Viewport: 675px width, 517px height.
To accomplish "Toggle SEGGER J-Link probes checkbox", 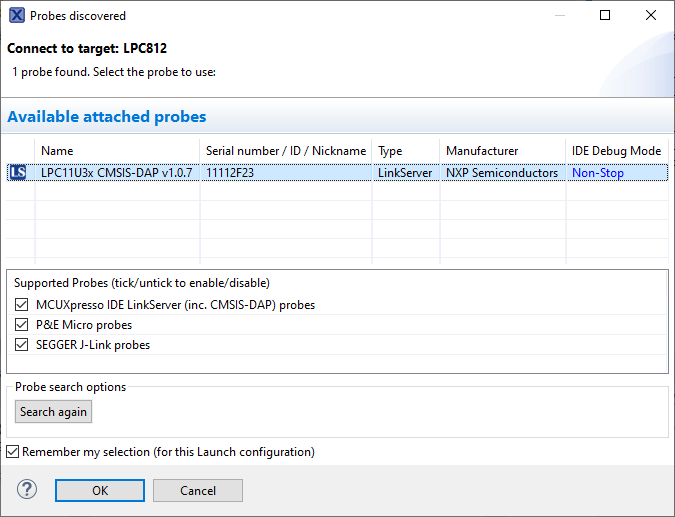I will 22,345.
